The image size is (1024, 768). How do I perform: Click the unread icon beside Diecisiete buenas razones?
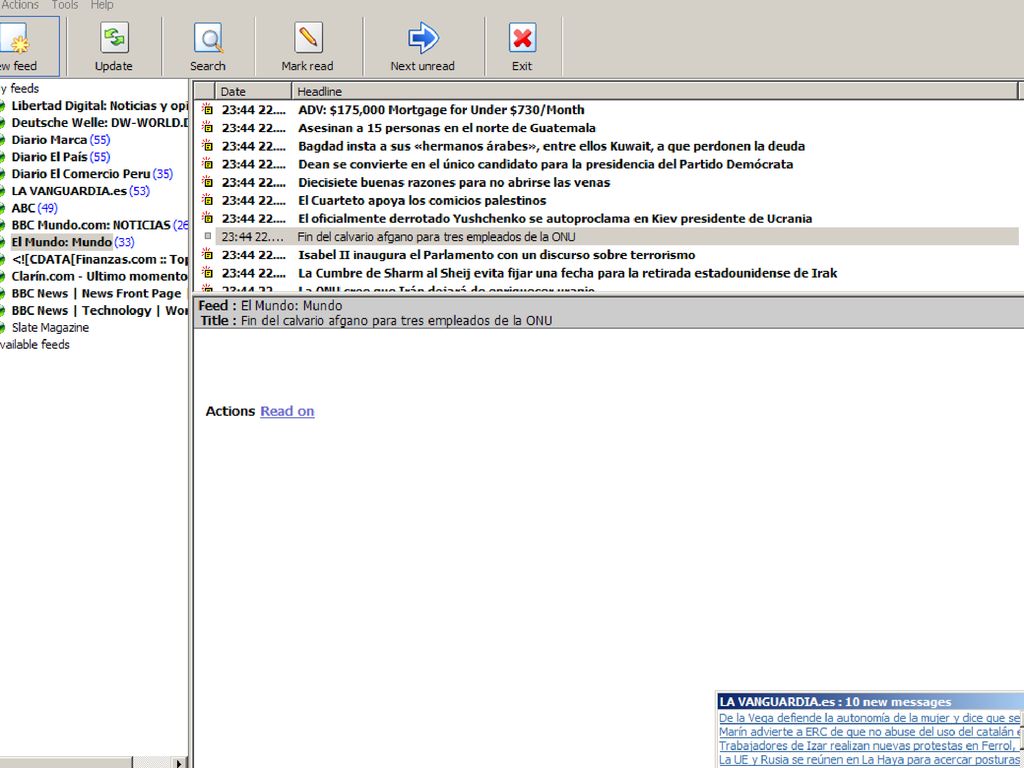coord(208,182)
